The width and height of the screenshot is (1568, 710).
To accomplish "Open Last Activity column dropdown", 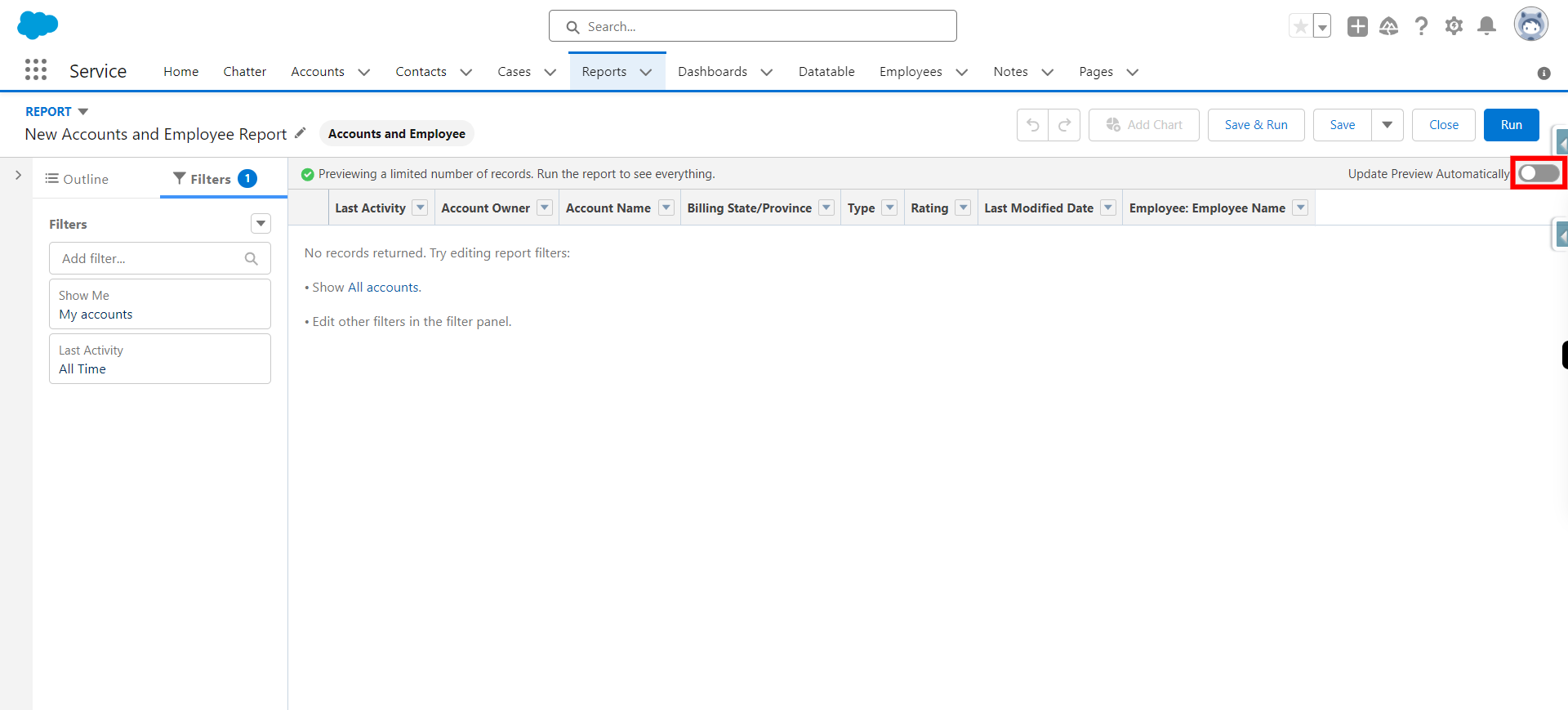I will [x=420, y=208].
